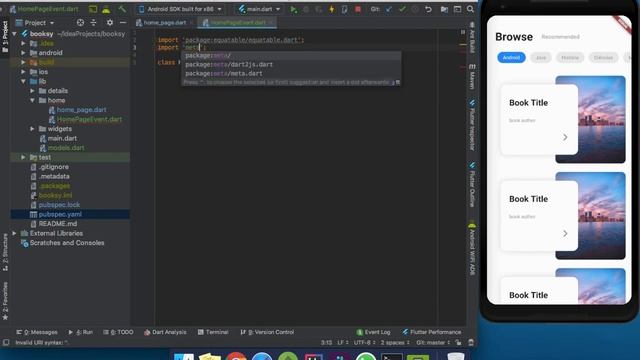Open Chrome from the Dock
Screen dimensions: 640x360
(x=236, y=356)
